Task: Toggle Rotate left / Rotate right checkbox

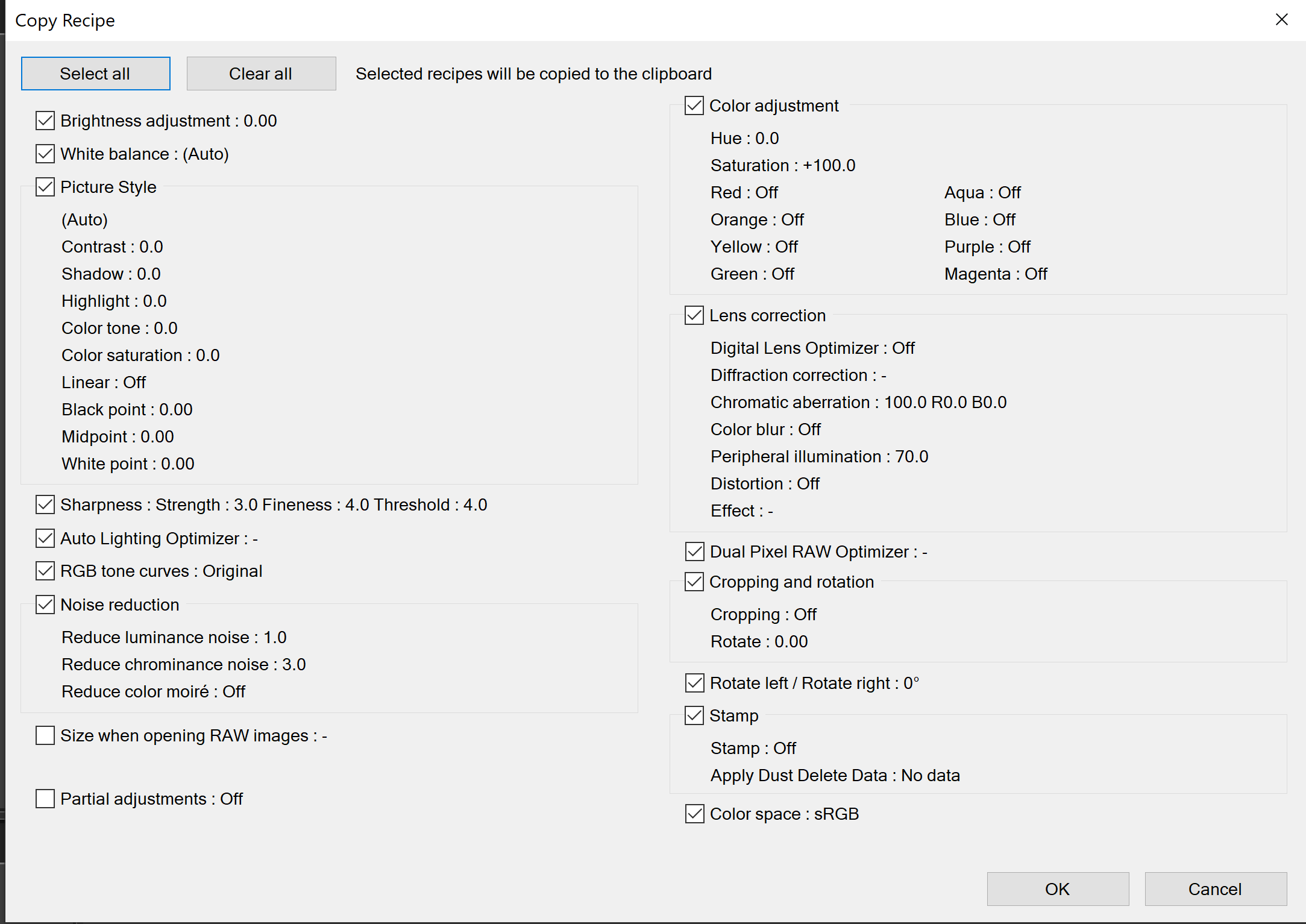Action: point(694,684)
